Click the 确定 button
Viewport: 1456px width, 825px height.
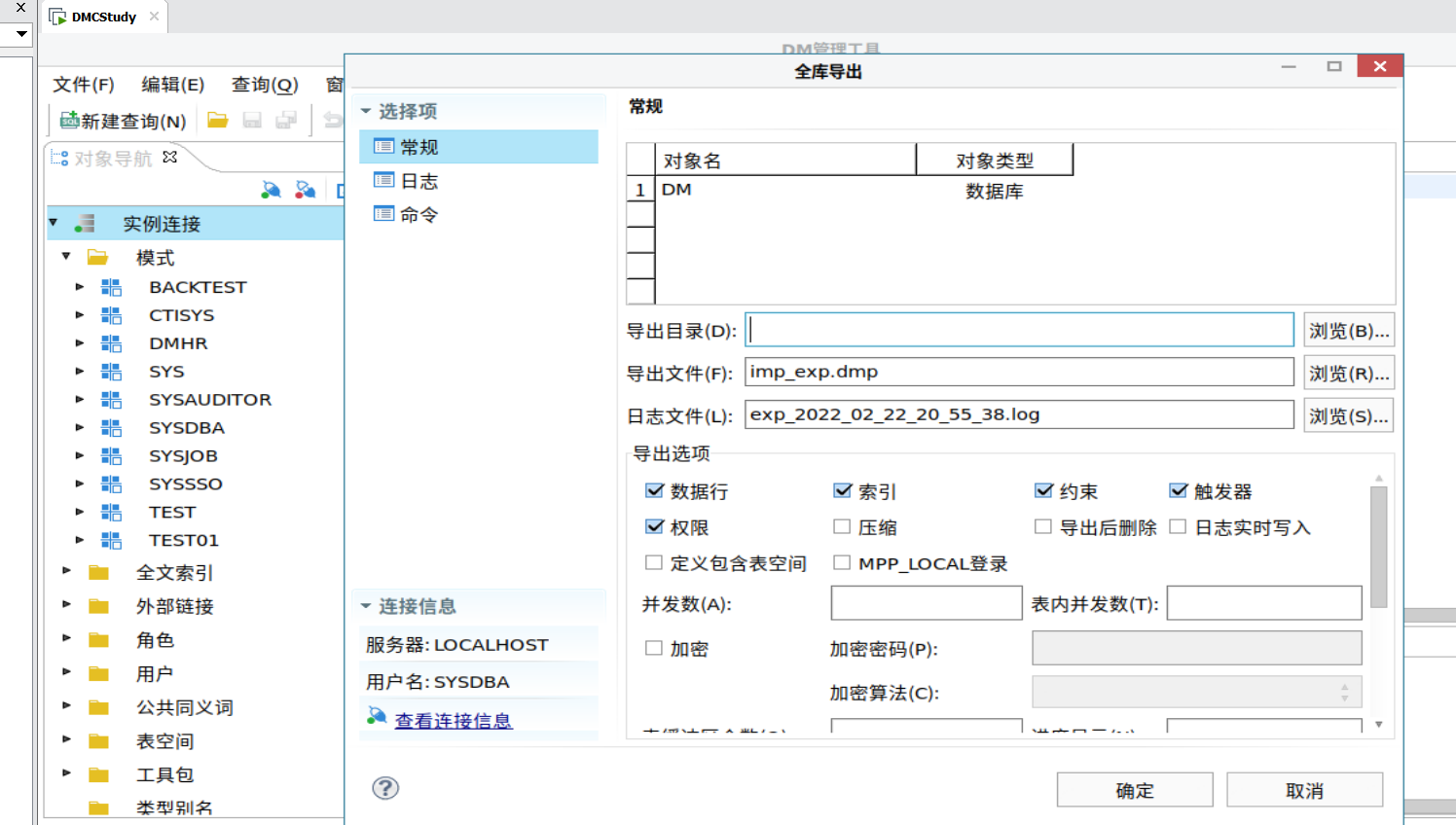(1134, 789)
